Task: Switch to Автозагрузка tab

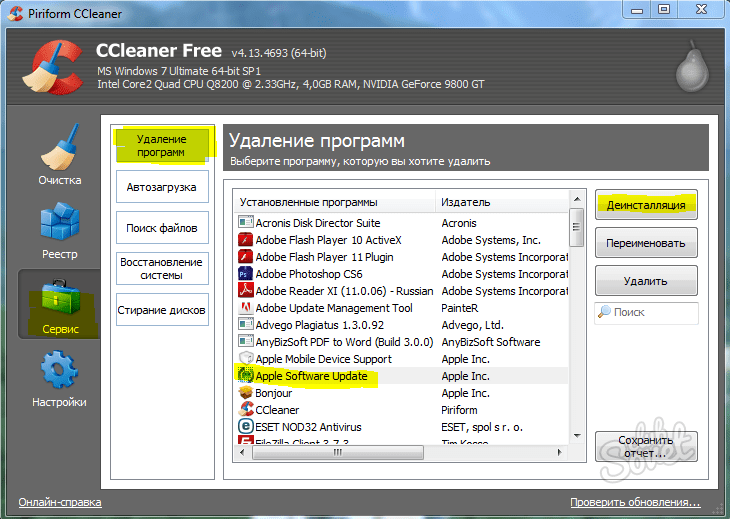Action: (x=162, y=187)
